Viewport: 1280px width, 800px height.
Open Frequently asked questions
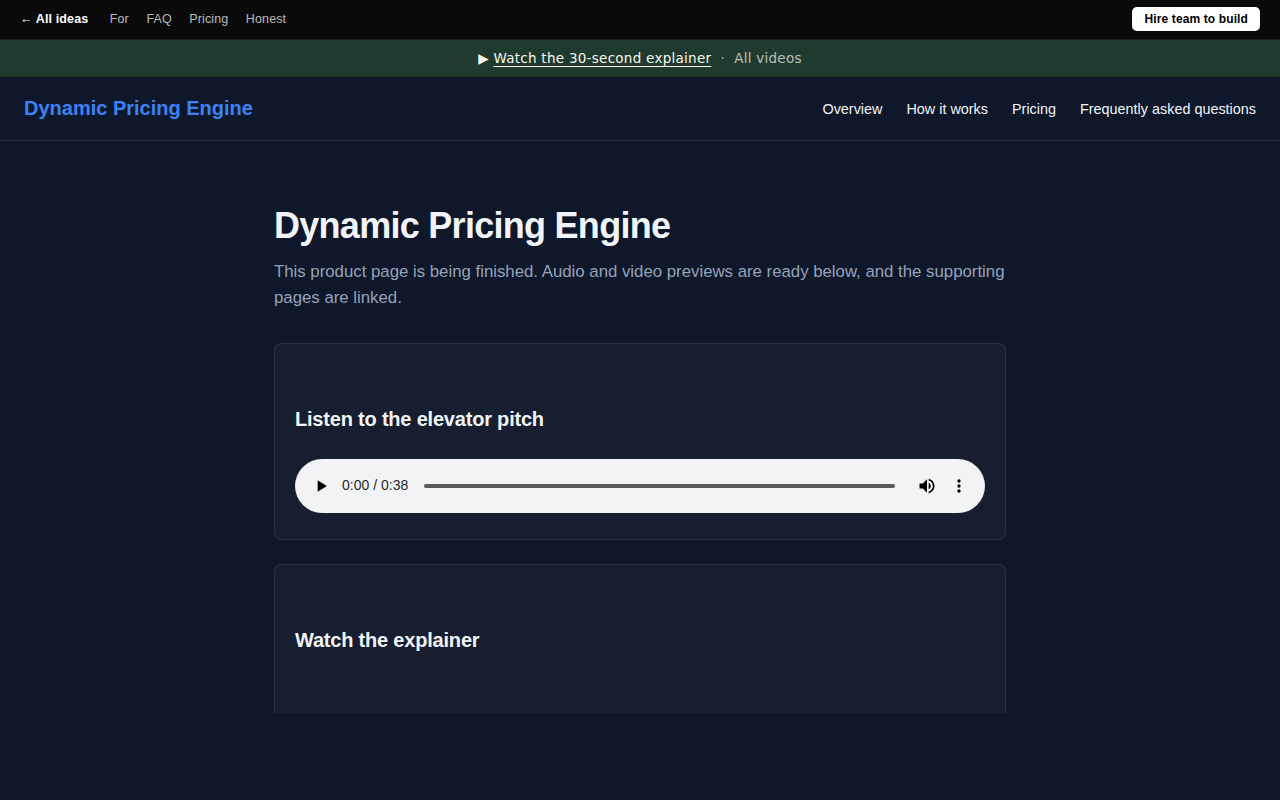pyautogui.click(x=1168, y=109)
